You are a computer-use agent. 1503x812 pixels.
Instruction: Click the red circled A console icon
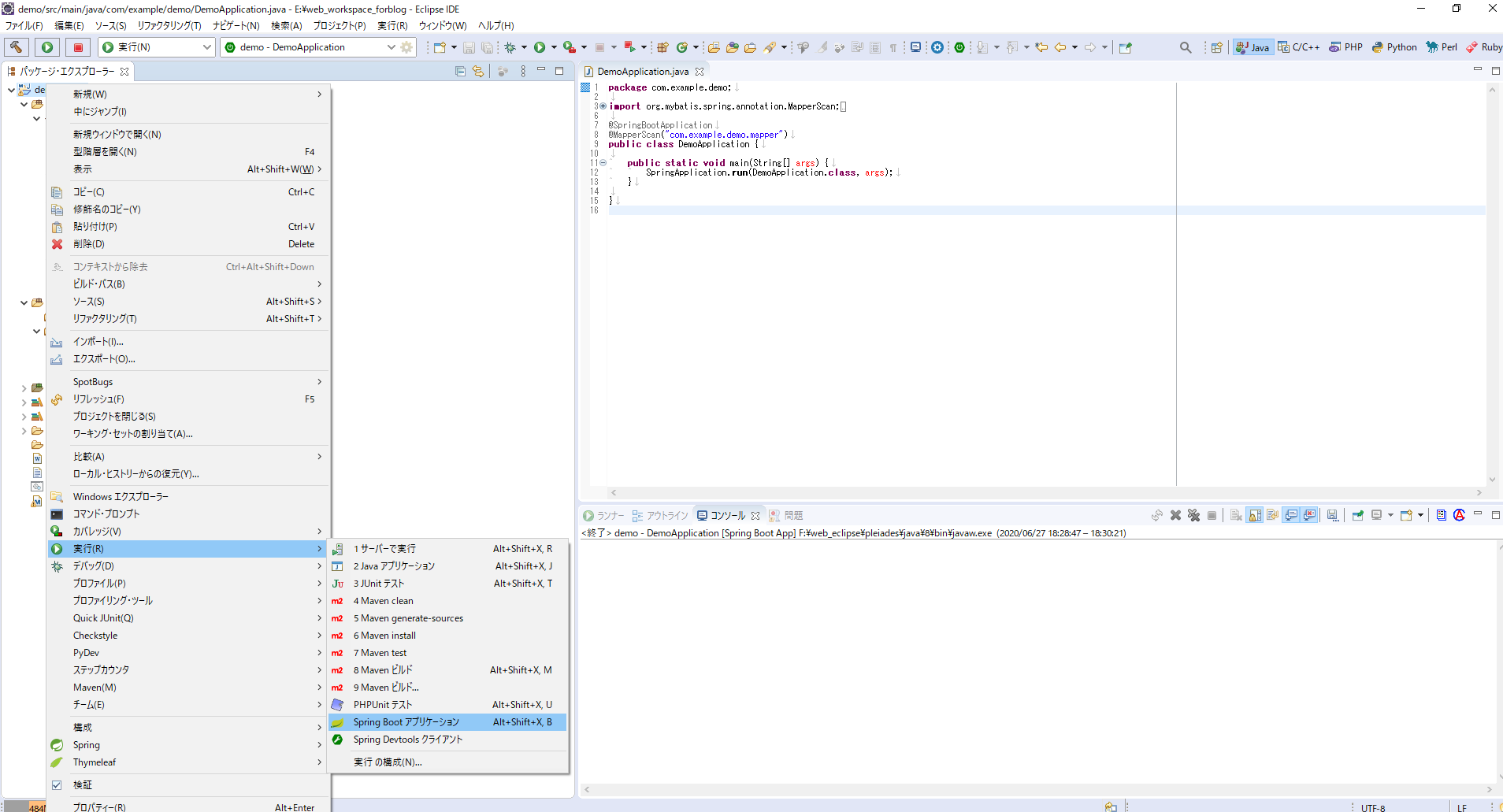(x=1459, y=515)
